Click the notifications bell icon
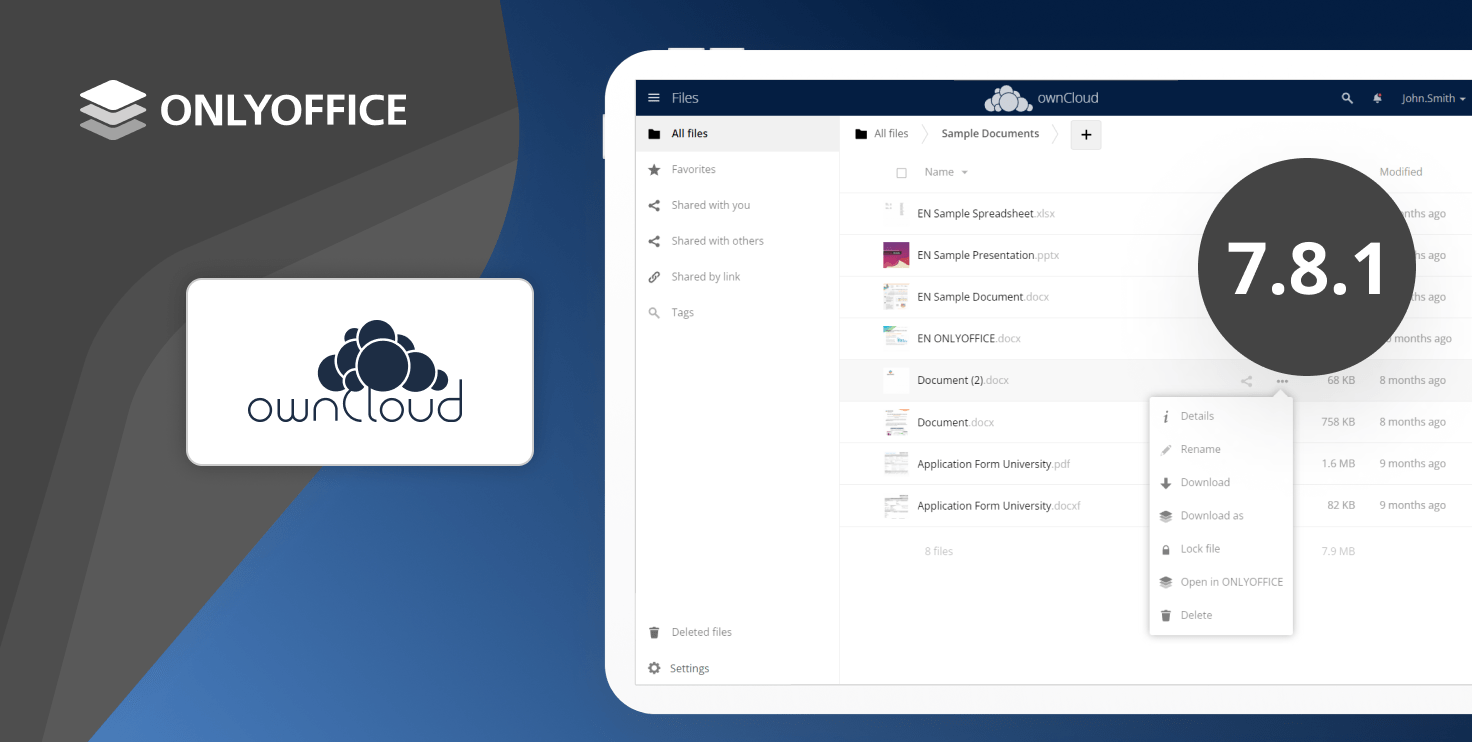The height and width of the screenshot is (742, 1472). click(1377, 97)
